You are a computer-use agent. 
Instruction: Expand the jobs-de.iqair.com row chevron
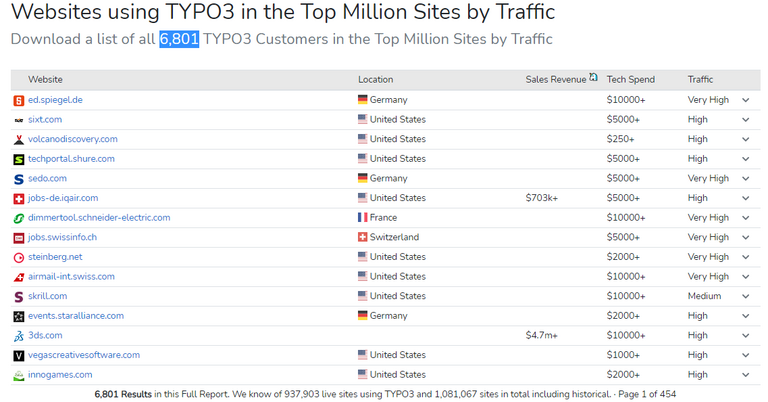click(745, 198)
